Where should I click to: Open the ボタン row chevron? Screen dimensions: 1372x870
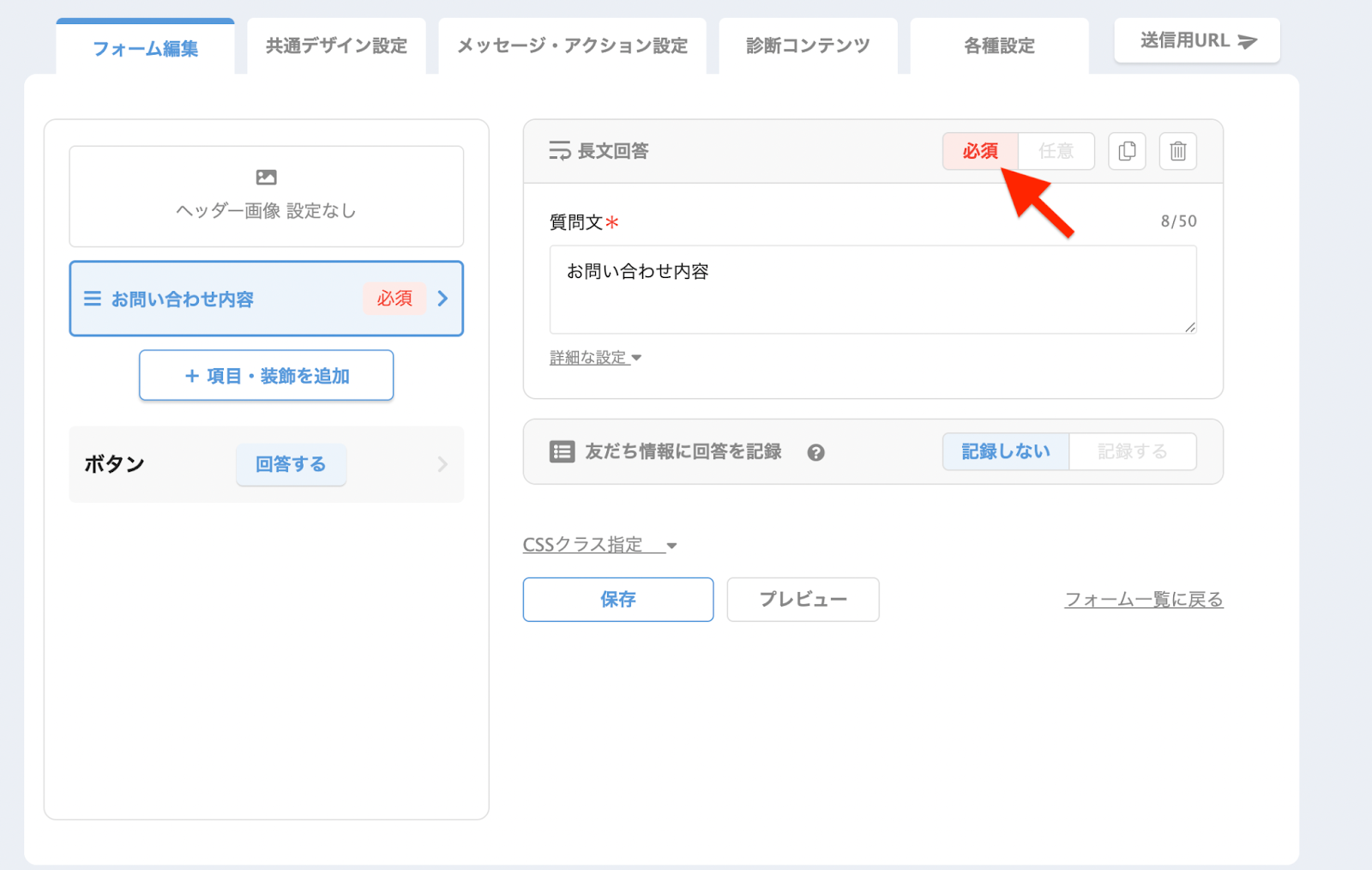pyautogui.click(x=442, y=464)
